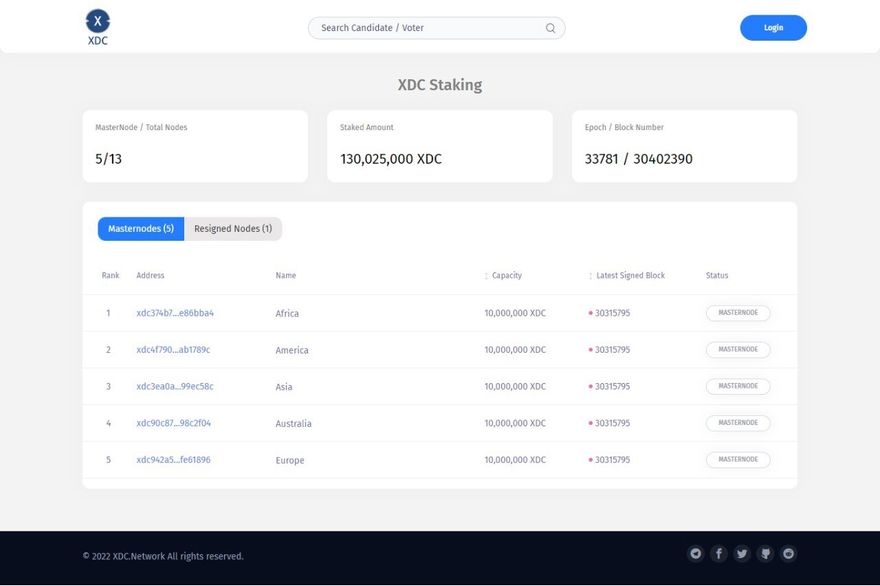Image resolution: width=880 pixels, height=586 pixels.
Task: Open address xdc374b7...e86bba4
Action: tap(175, 313)
